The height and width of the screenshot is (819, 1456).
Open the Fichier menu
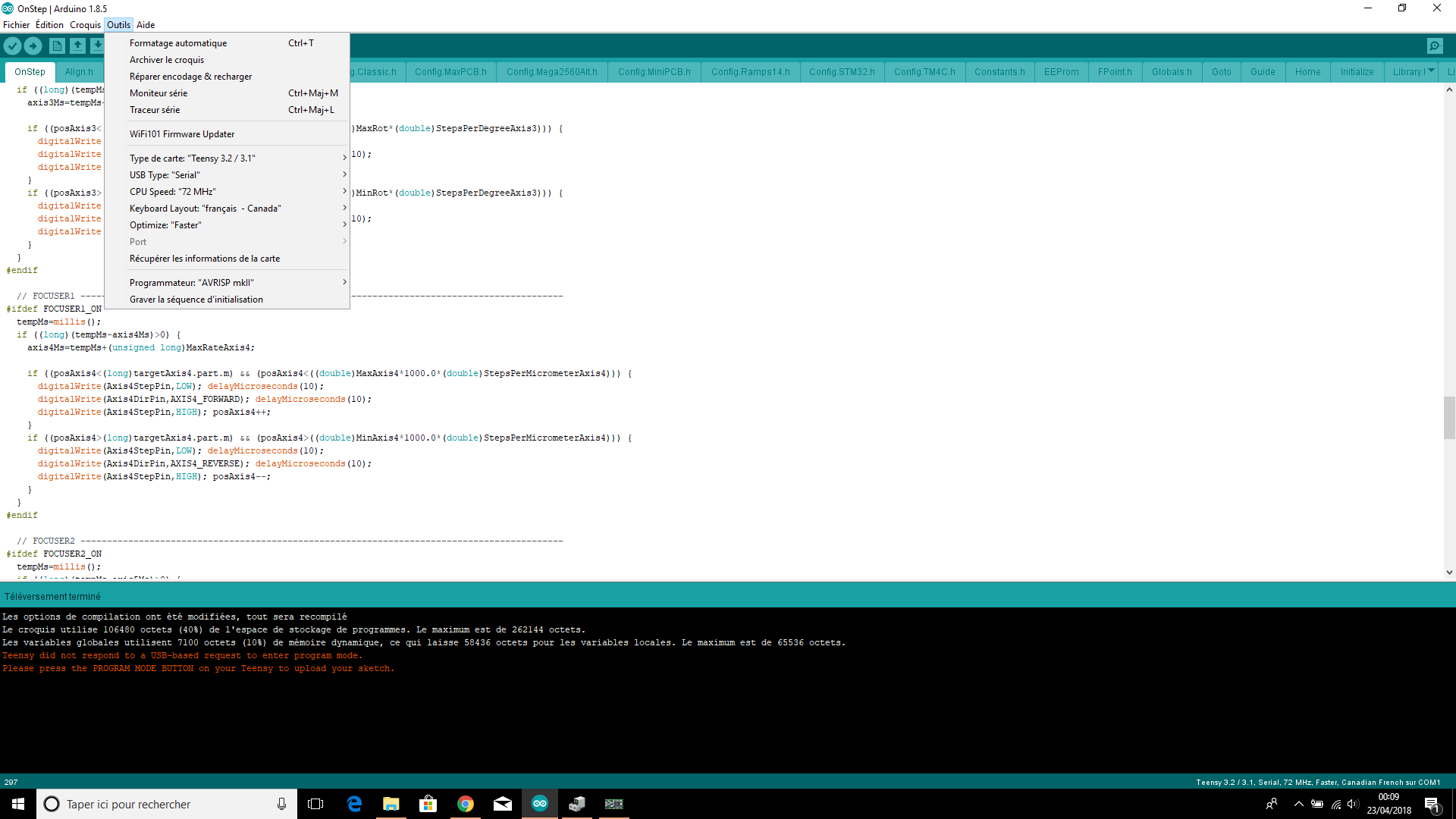tap(16, 25)
